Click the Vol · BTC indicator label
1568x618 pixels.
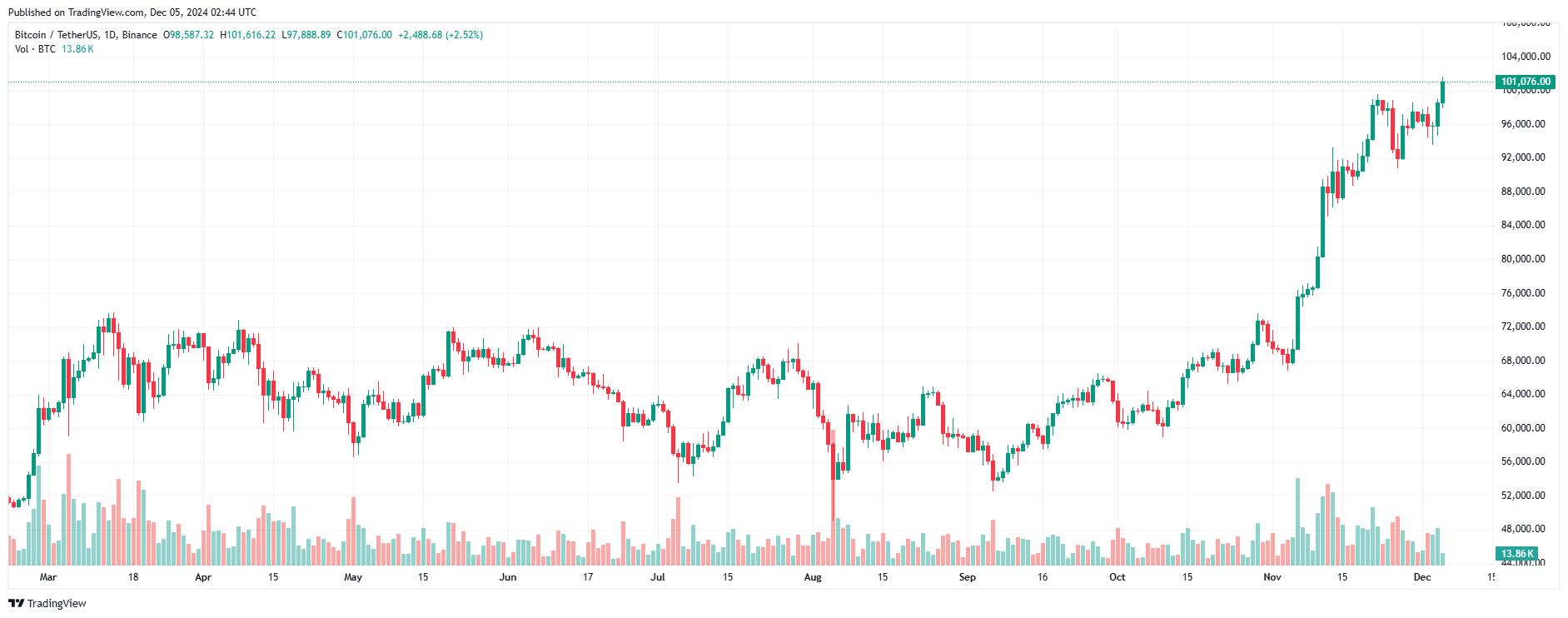coord(35,49)
